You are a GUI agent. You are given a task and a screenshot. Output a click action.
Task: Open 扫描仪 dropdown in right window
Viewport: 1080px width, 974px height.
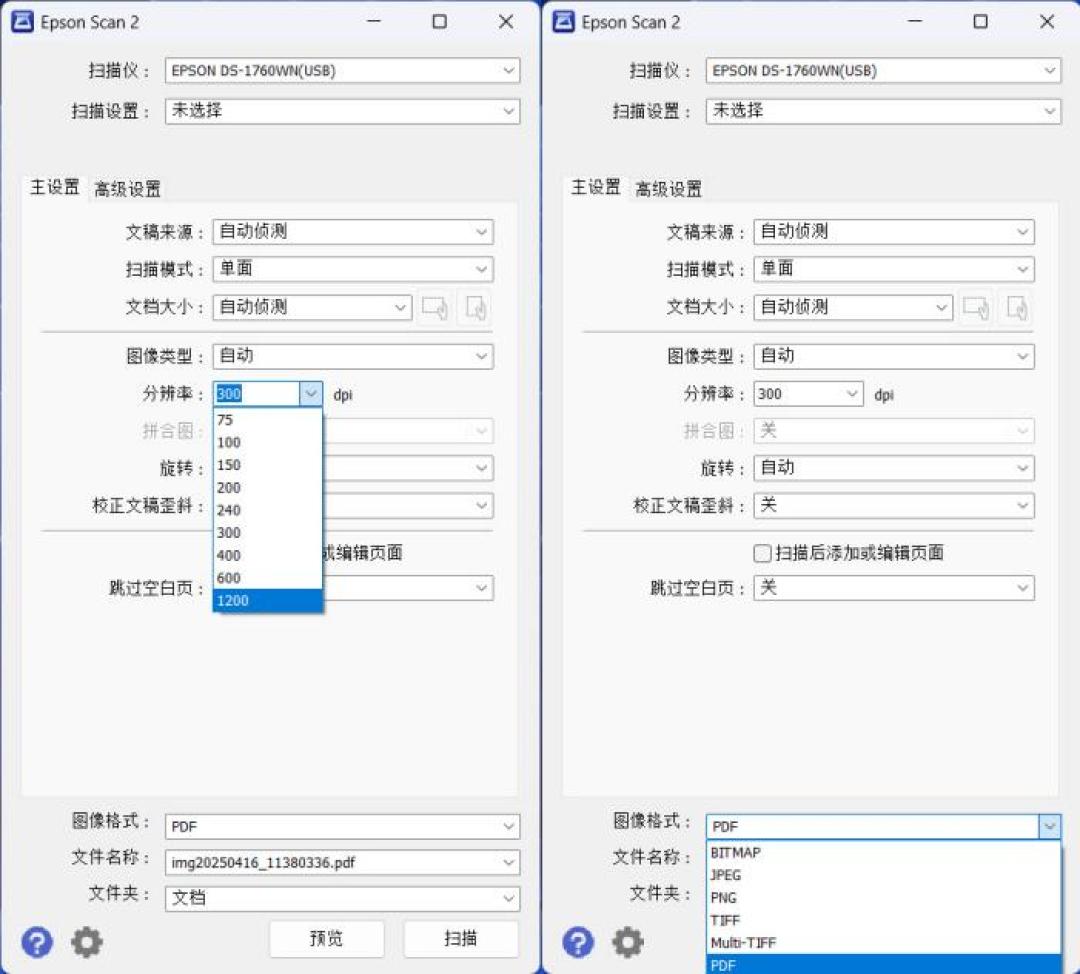[883, 70]
